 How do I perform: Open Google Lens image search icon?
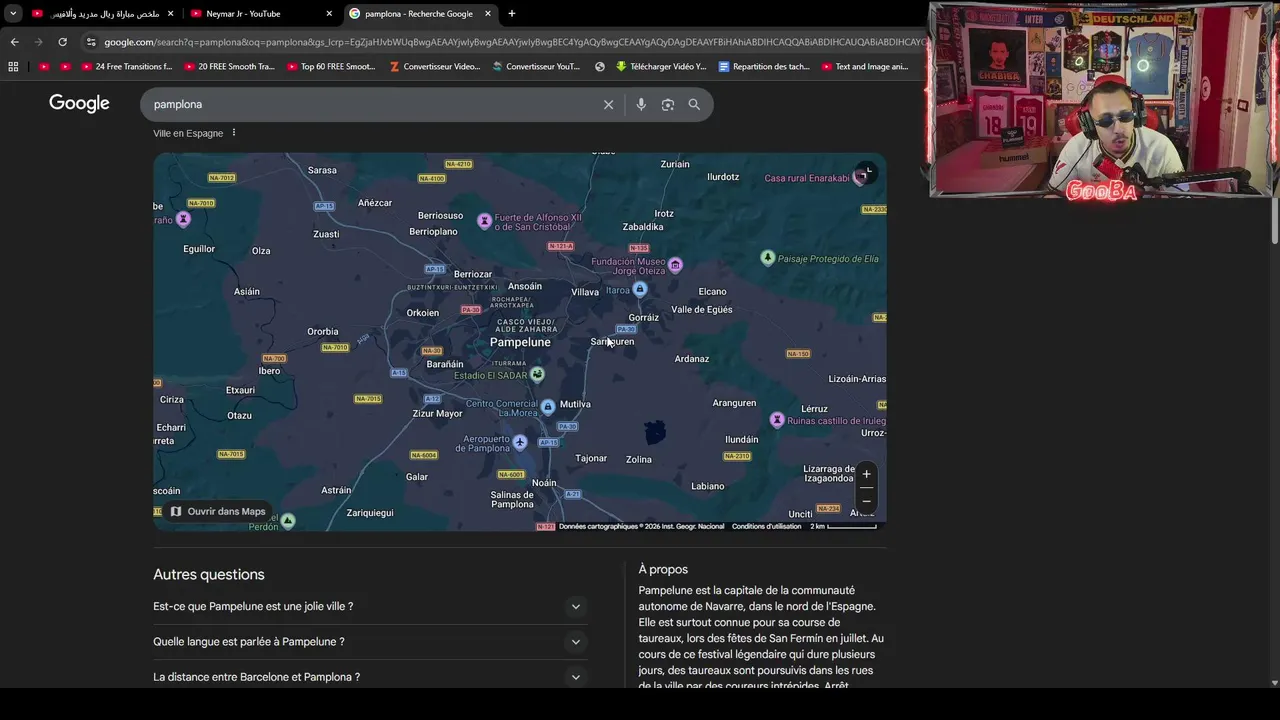coord(668,104)
